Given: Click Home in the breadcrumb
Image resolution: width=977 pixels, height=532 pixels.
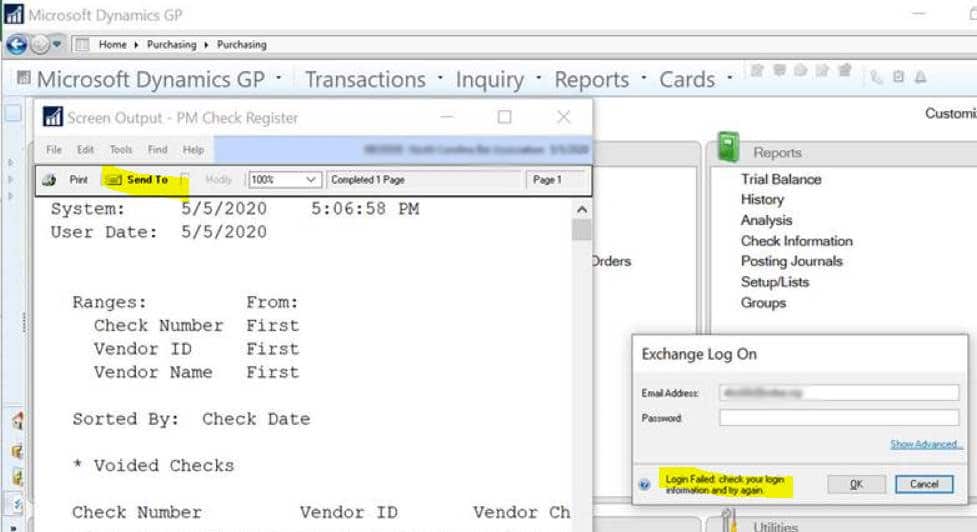Looking at the screenshot, I should tap(113, 44).
